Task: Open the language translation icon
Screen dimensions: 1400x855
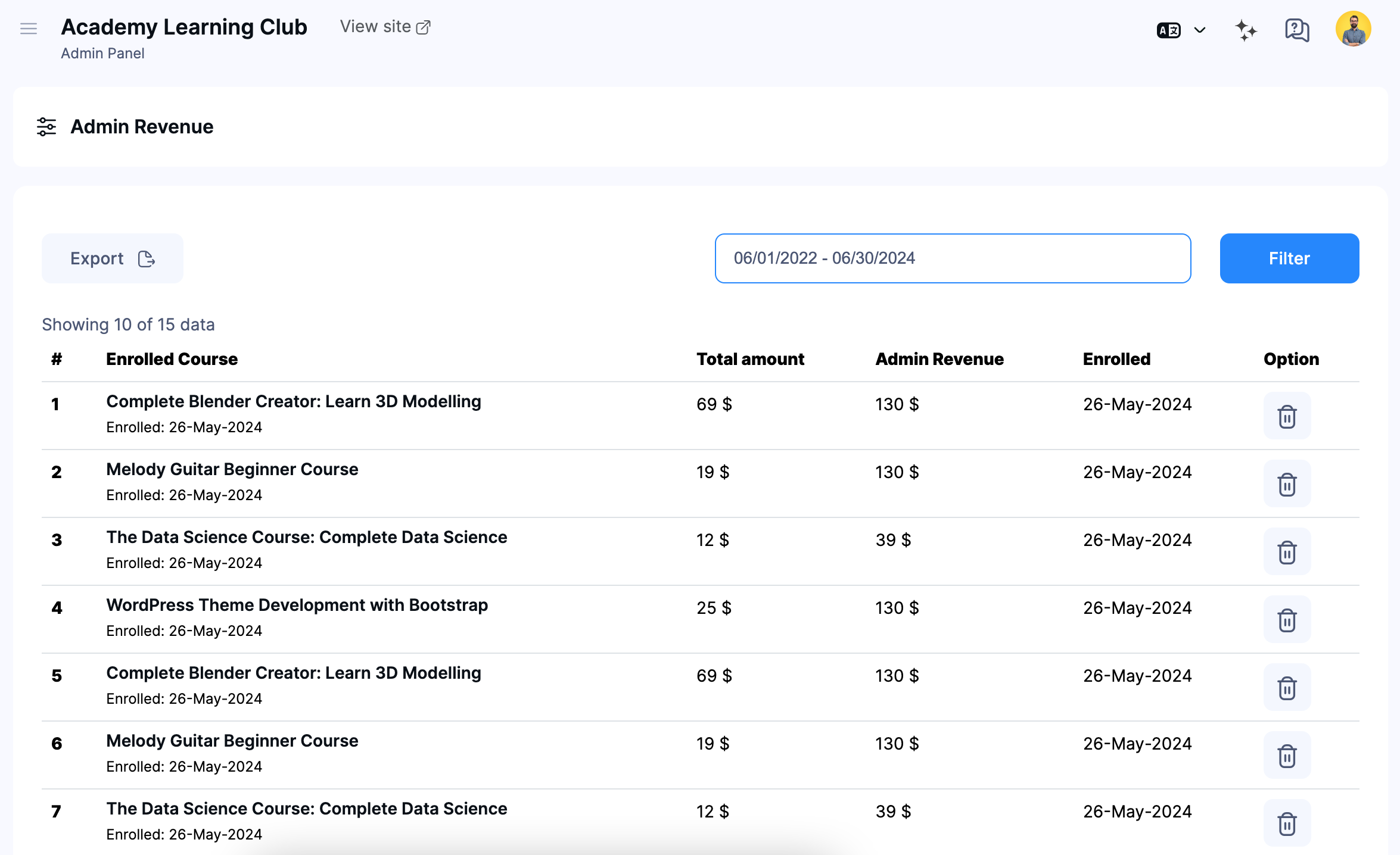Action: click(x=1168, y=30)
